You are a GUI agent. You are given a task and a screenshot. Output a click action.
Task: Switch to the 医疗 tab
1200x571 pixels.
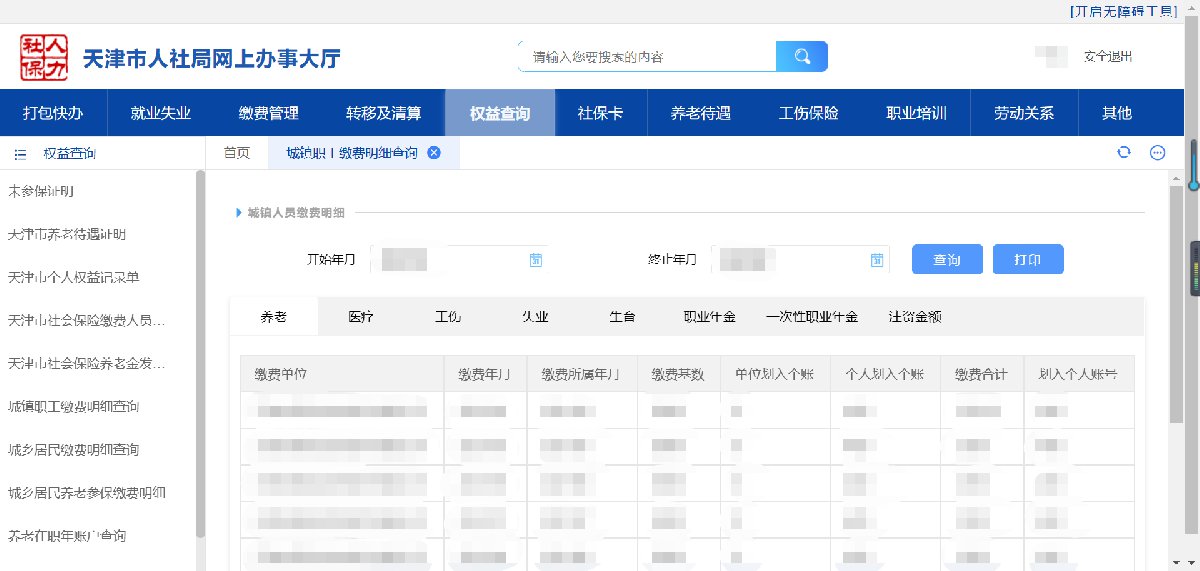pos(361,317)
